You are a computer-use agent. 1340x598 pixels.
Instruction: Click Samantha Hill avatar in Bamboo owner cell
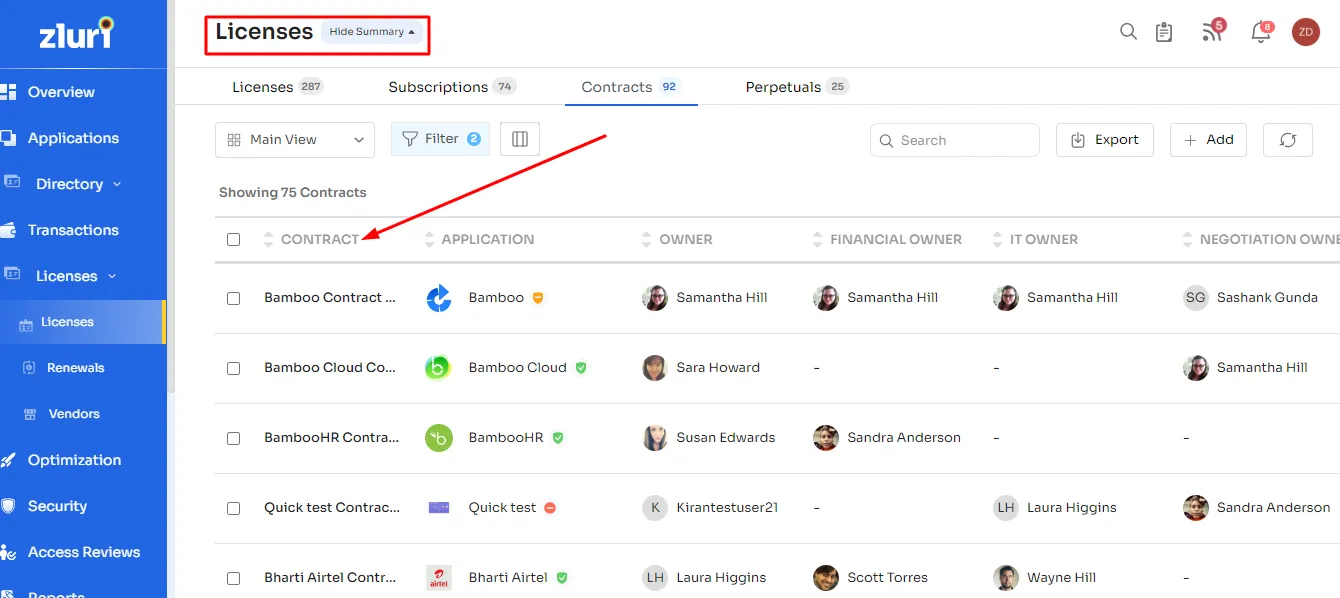[x=654, y=298]
